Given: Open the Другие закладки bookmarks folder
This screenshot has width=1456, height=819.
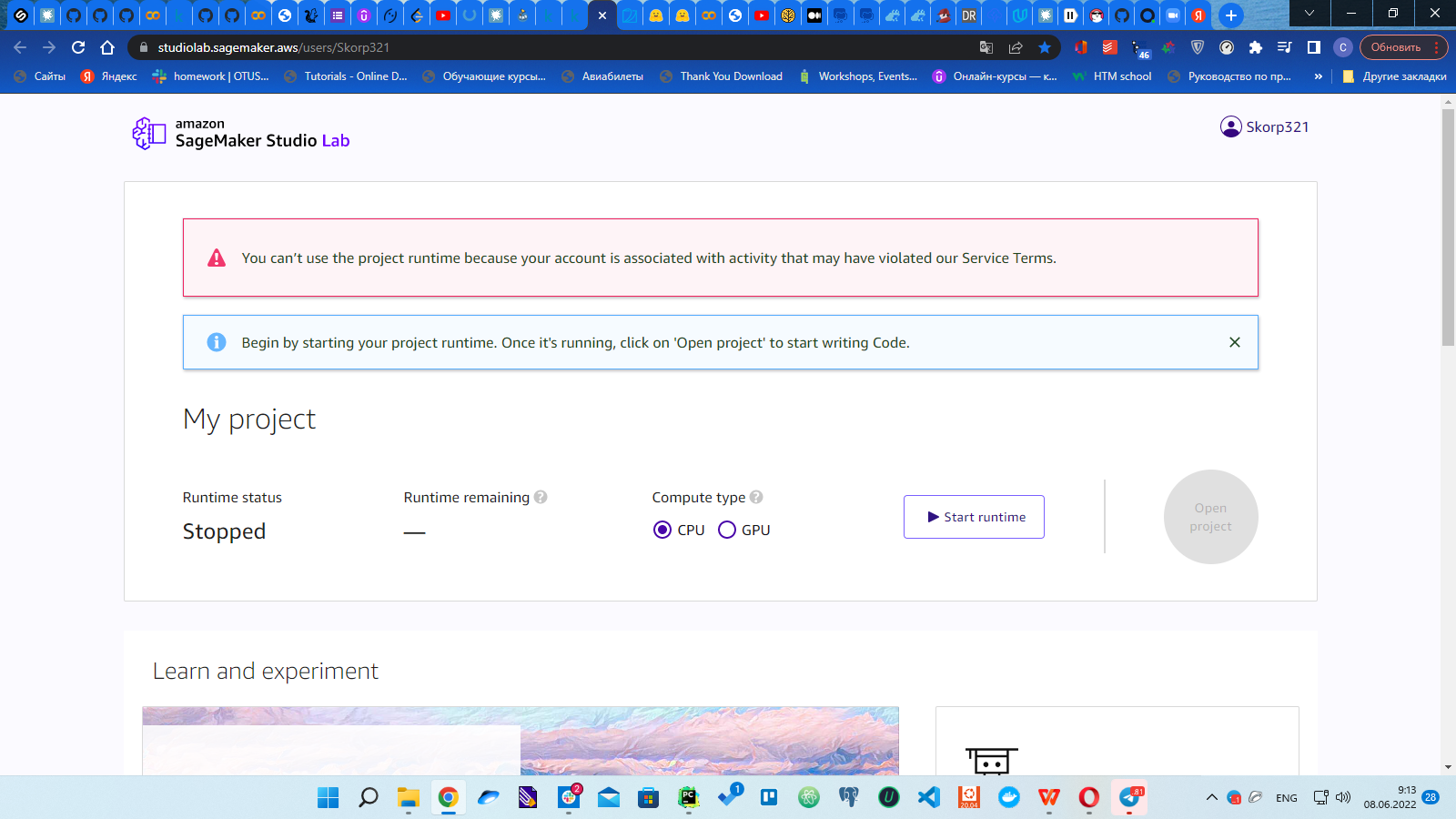Looking at the screenshot, I should 1394,76.
